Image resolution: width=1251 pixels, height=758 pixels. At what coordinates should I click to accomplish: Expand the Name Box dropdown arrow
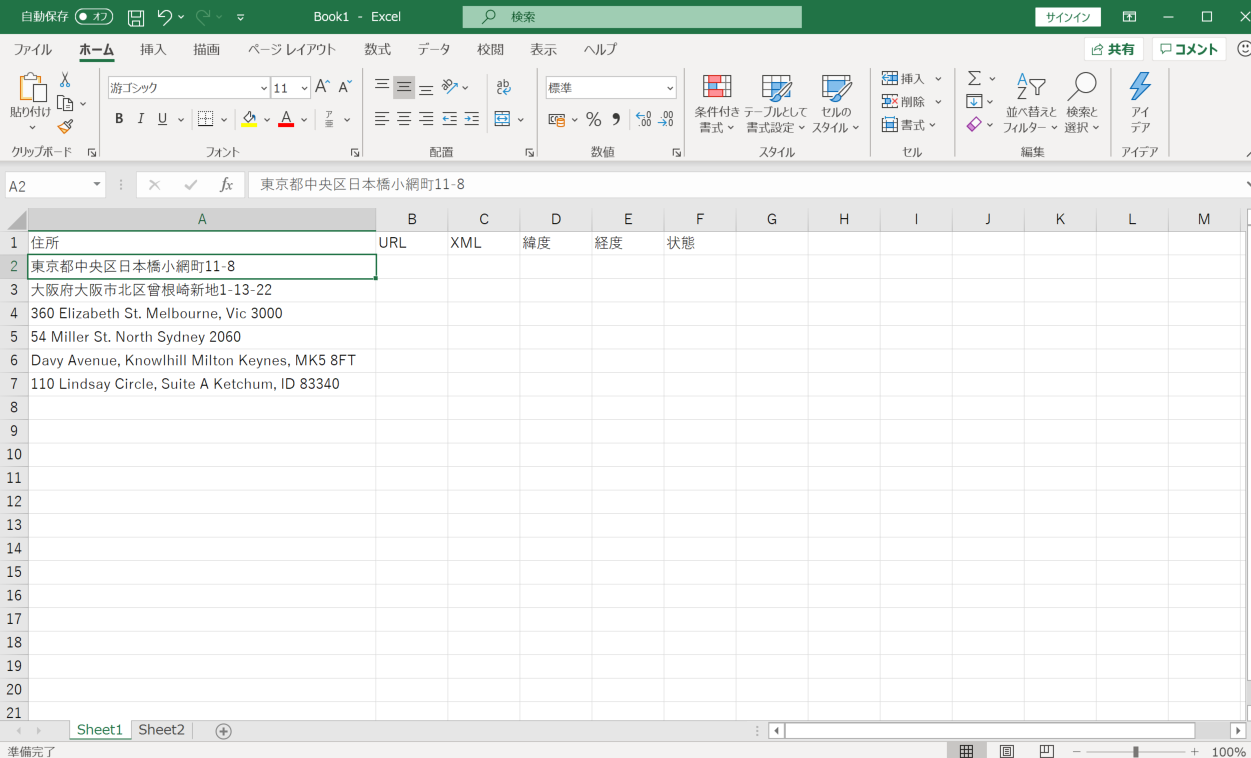(x=97, y=185)
